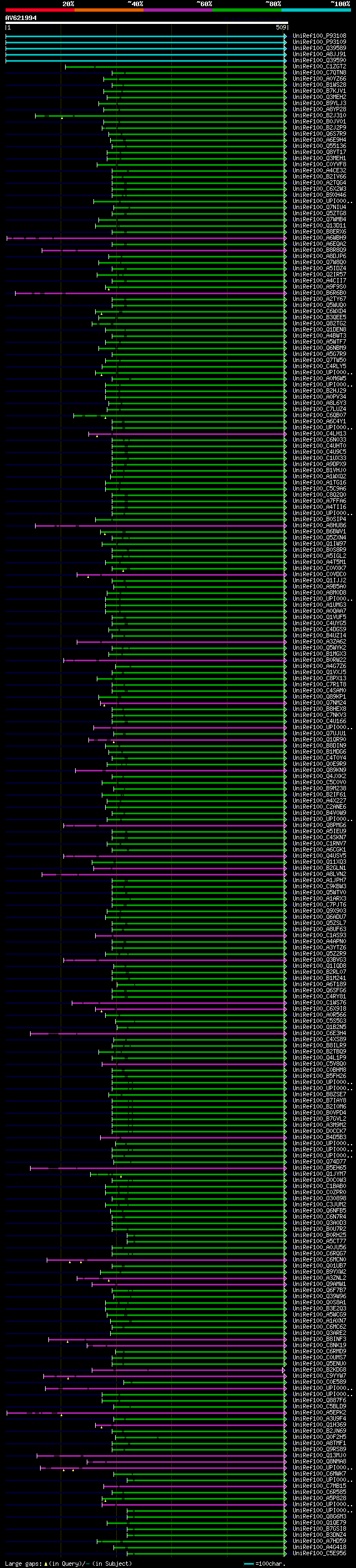Select hit label UniRef100_Q8YT17
The image size is (356, 1568).
[319, 152]
